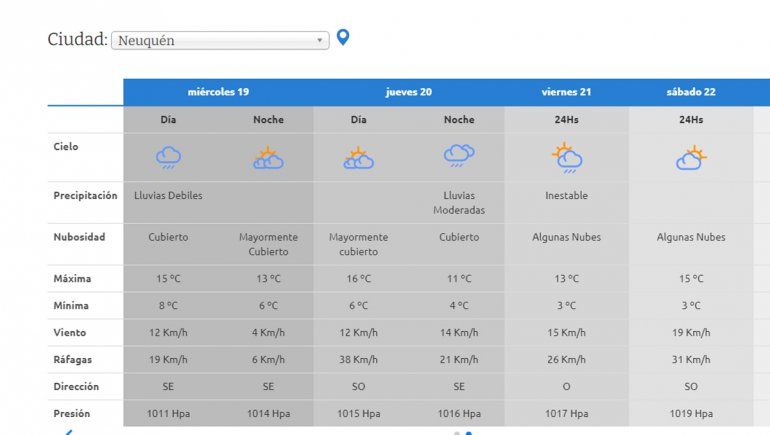The height and width of the screenshot is (435, 770).
Task: Click the unstable weather icon for viernes 21
Action: pos(567,157)
